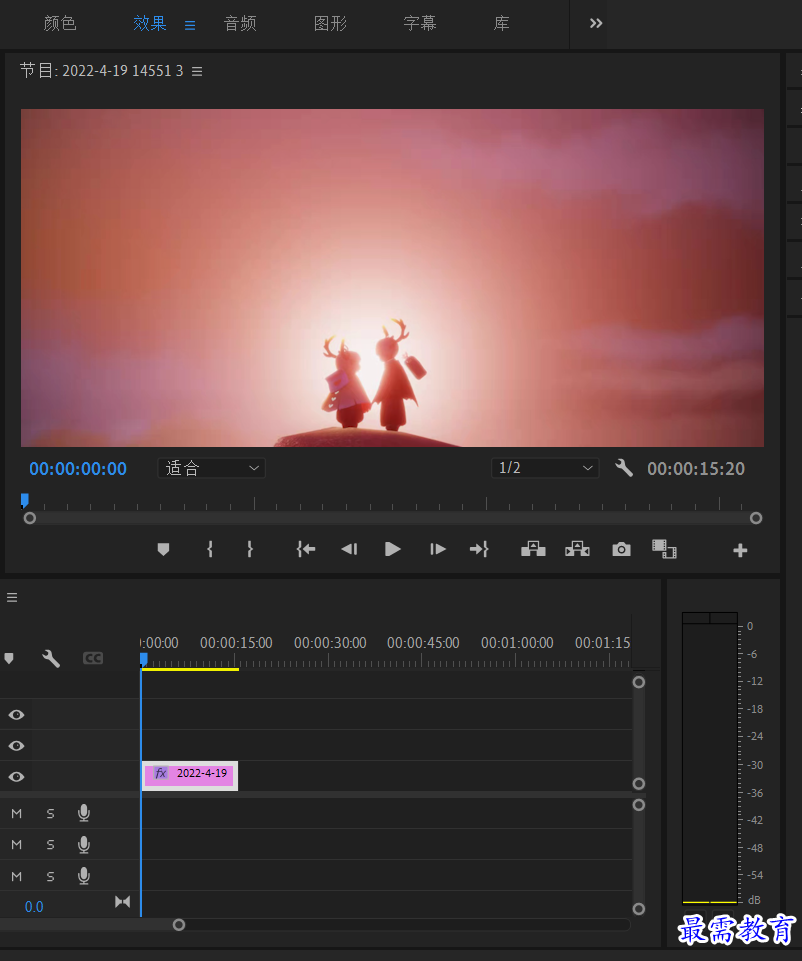Viewport: 802px width, 961px height.
Task: Click the top video track vertical zoom handle
Action: [x=638, y=682]
